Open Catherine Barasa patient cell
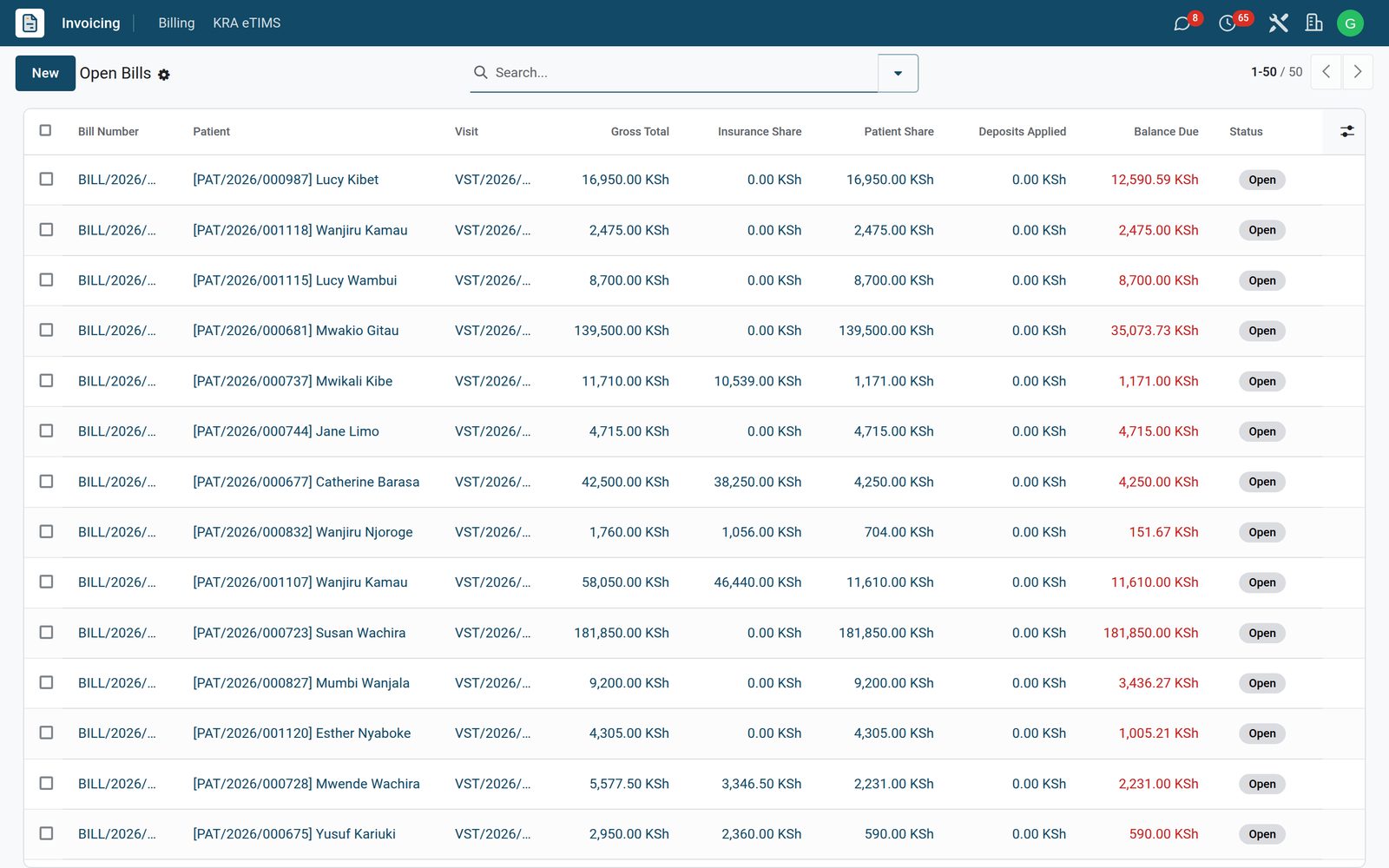The height and width of the screenshot is (868, 1389). pyautogui.click(x=306, y=482)
